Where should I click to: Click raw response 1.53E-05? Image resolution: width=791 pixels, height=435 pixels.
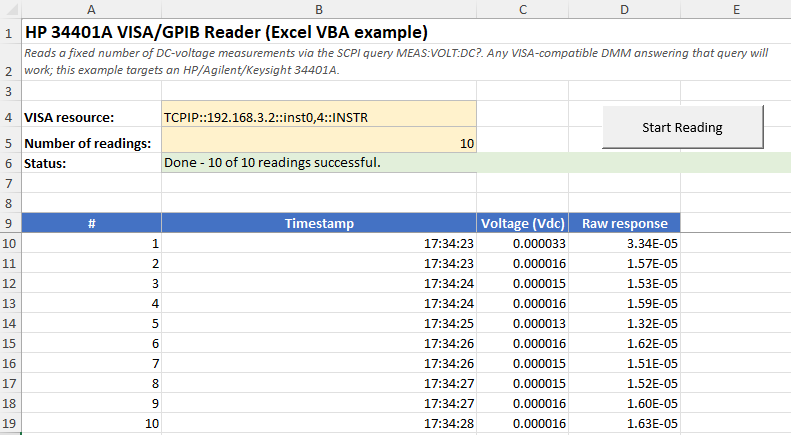[625, 283]
